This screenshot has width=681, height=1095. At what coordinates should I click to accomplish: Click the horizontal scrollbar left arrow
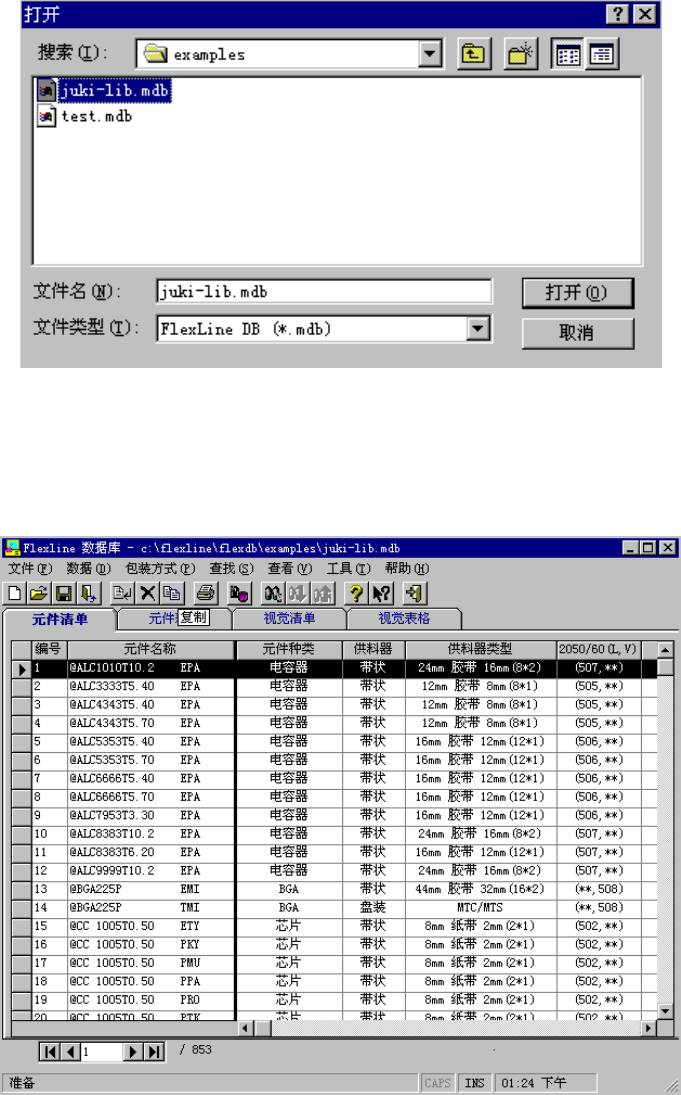coord(245,1028)
